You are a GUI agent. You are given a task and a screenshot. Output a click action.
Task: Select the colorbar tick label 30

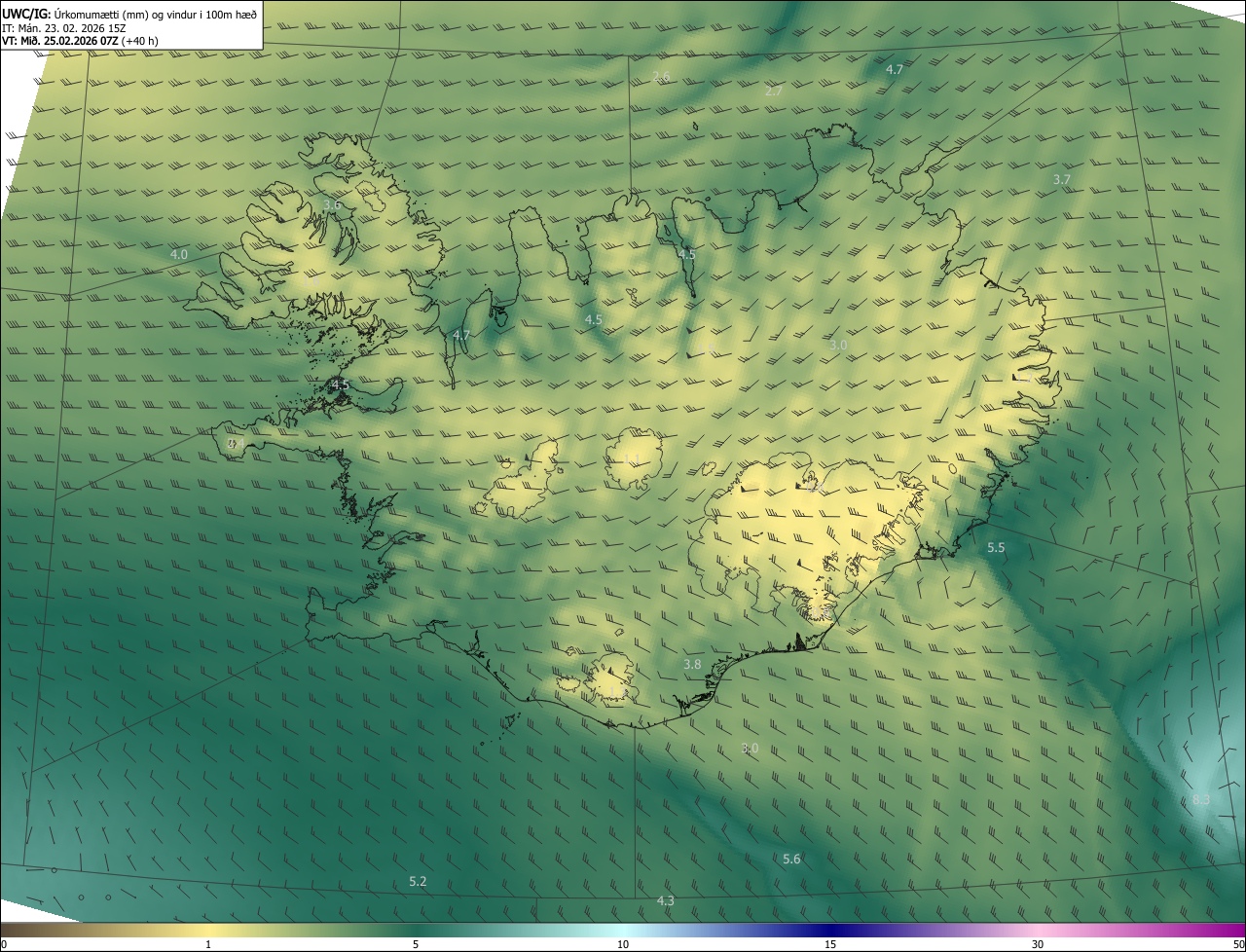coord(1038,944)
